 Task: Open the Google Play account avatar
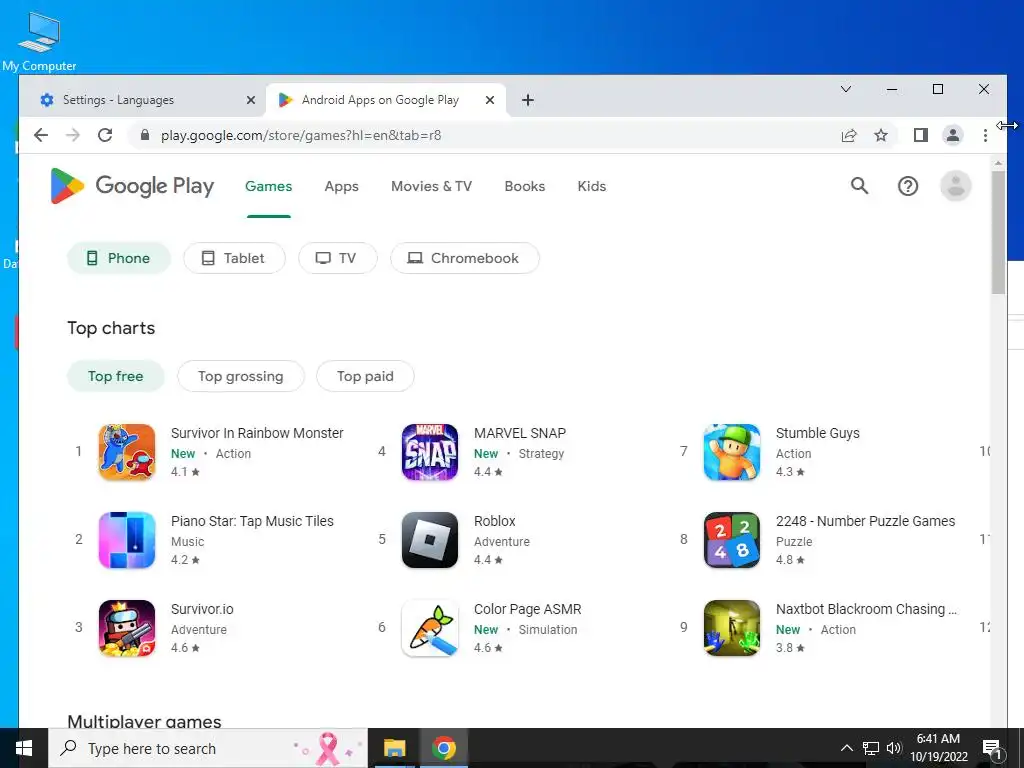click(955, 186)
